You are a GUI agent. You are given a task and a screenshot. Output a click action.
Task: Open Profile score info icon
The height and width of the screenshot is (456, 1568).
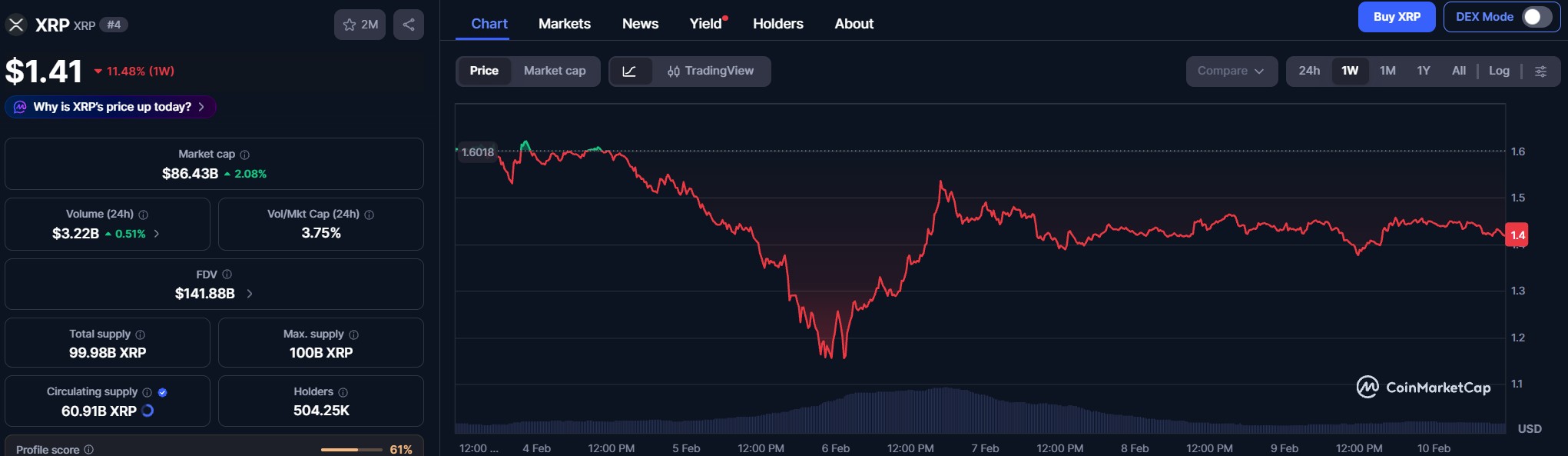[88, 450]
